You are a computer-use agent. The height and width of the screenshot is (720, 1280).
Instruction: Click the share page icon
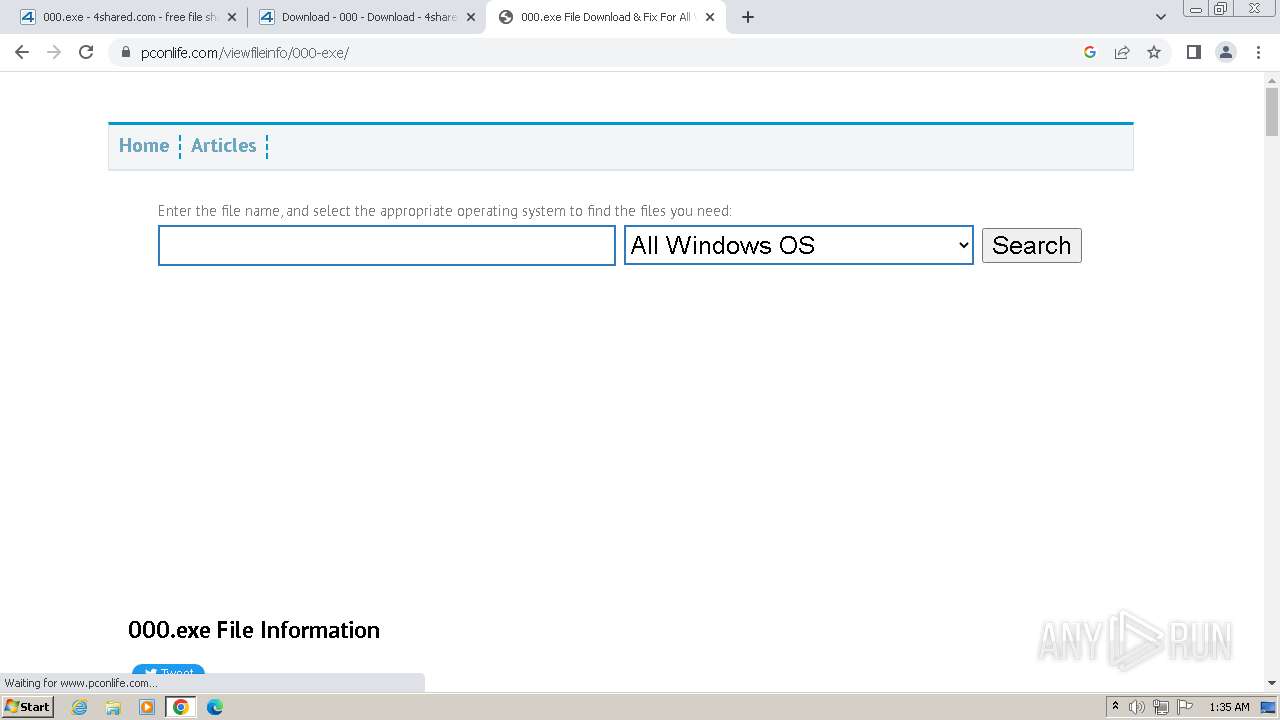click(1122, 52)
